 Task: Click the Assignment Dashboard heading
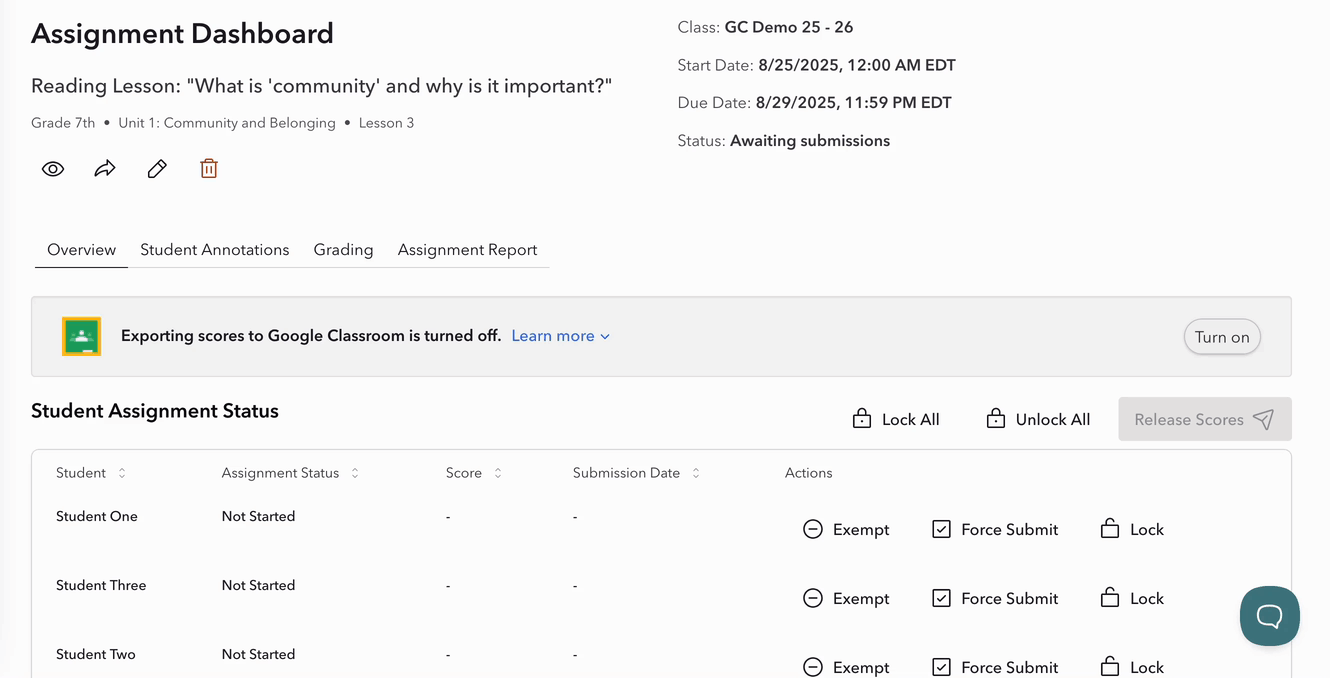182,34
